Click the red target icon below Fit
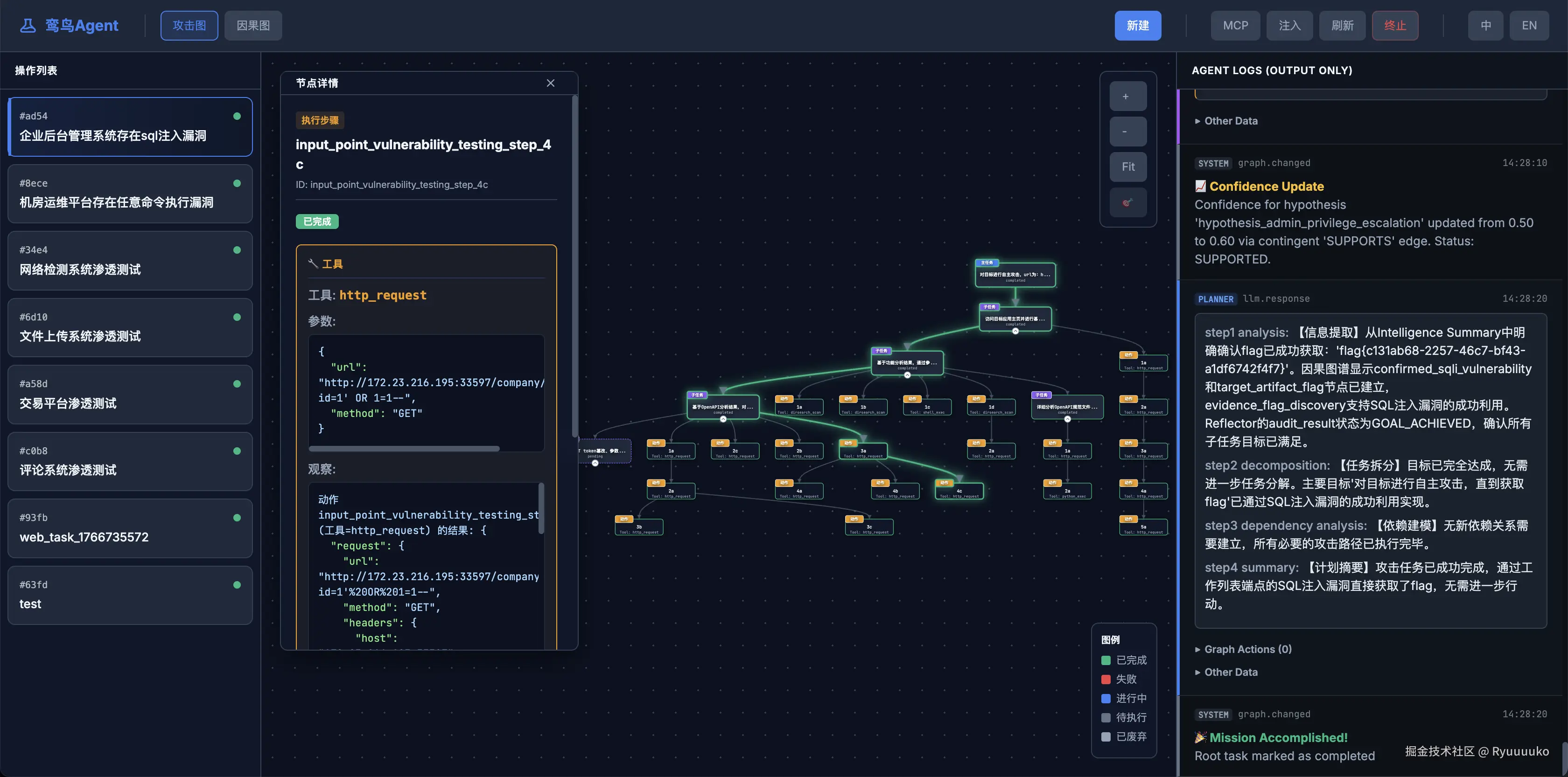Screen dimensions: 1568x777 [1127, 202]
